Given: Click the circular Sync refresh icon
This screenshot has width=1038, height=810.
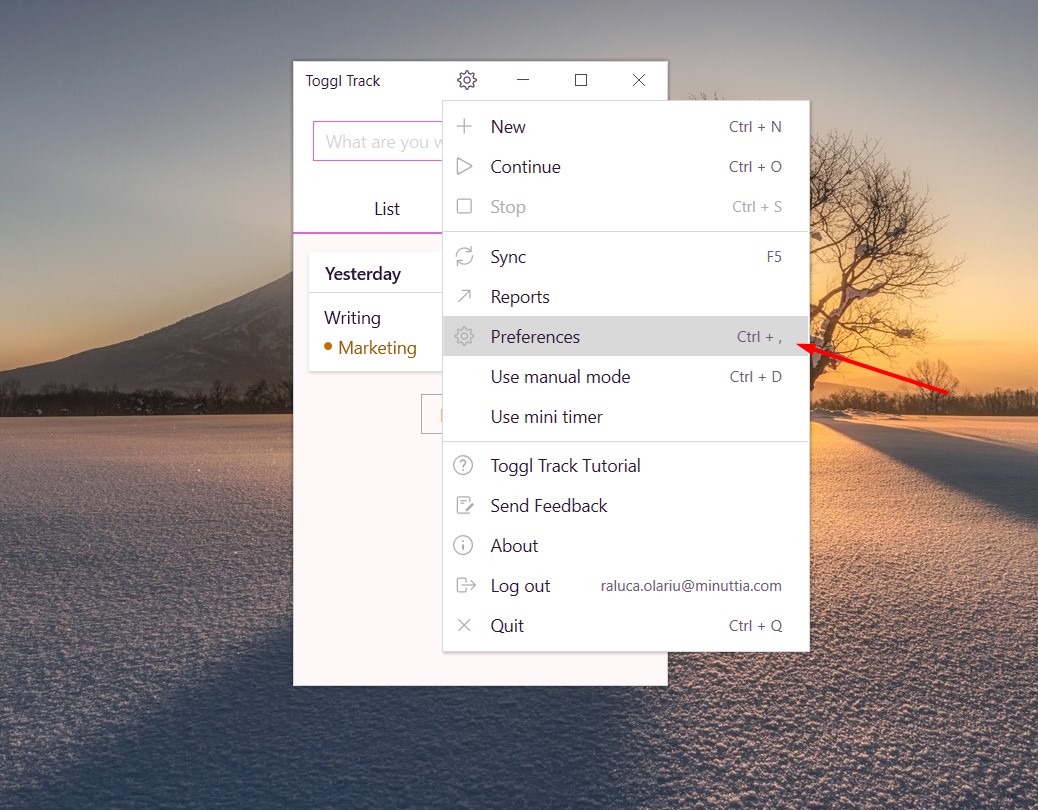Looking at the screenshot, I should 464,256.
